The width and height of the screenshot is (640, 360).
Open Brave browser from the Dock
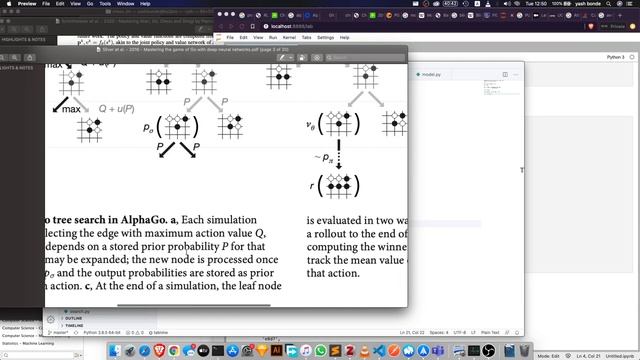159,350
